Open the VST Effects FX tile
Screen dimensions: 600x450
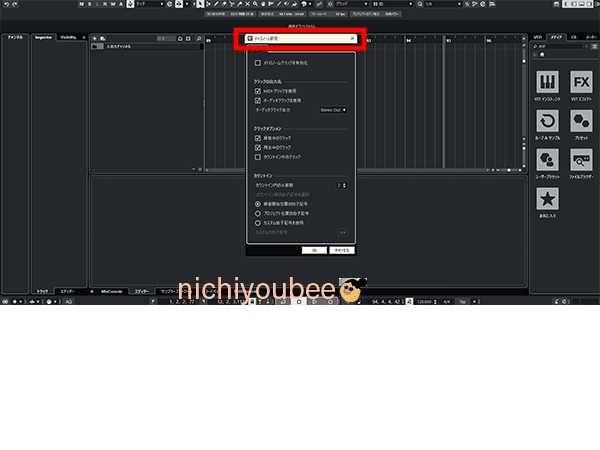(x=580, y=82)
